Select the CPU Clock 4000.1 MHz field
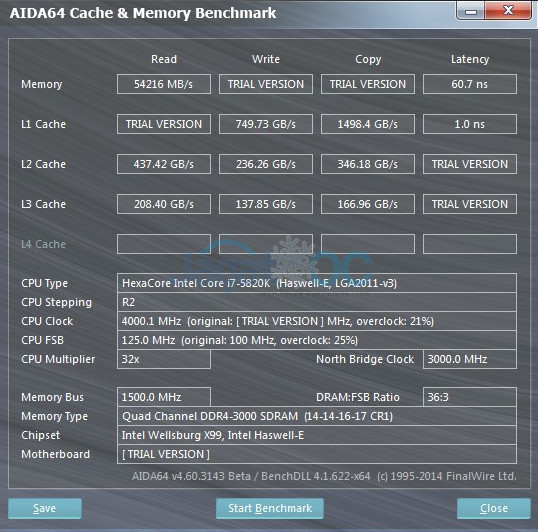Viewport: 538px width, 532px height. point(317,321)
